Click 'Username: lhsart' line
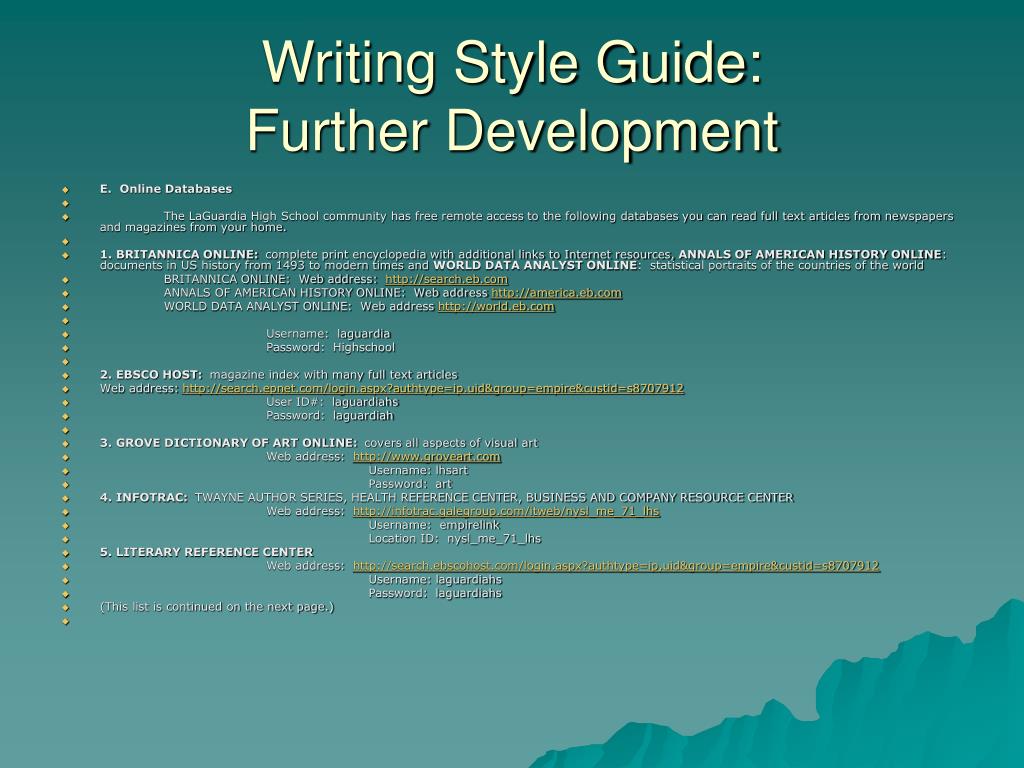The width and height of the screenshot is (1024, 768). [418, 470]
